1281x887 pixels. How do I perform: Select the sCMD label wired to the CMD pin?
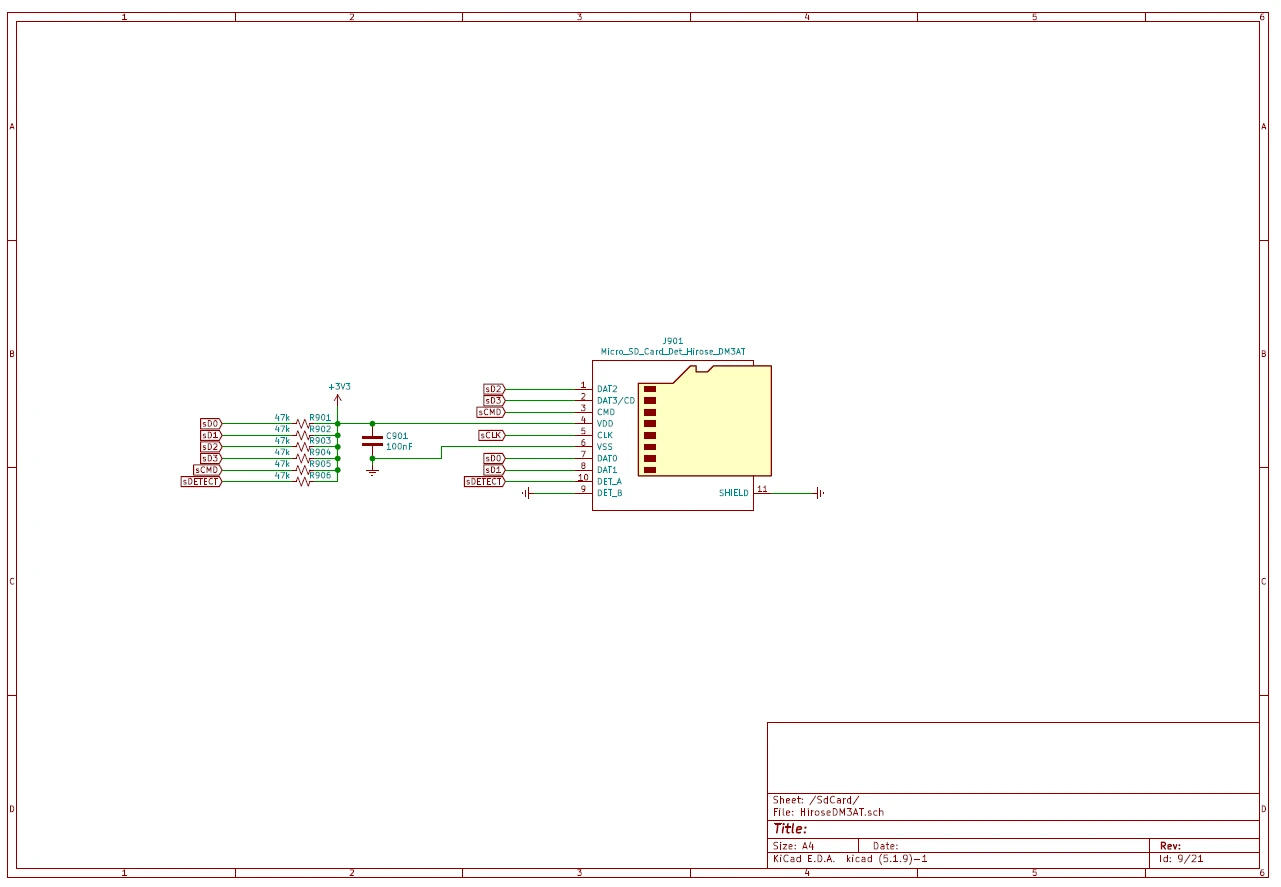click(491, 412)
